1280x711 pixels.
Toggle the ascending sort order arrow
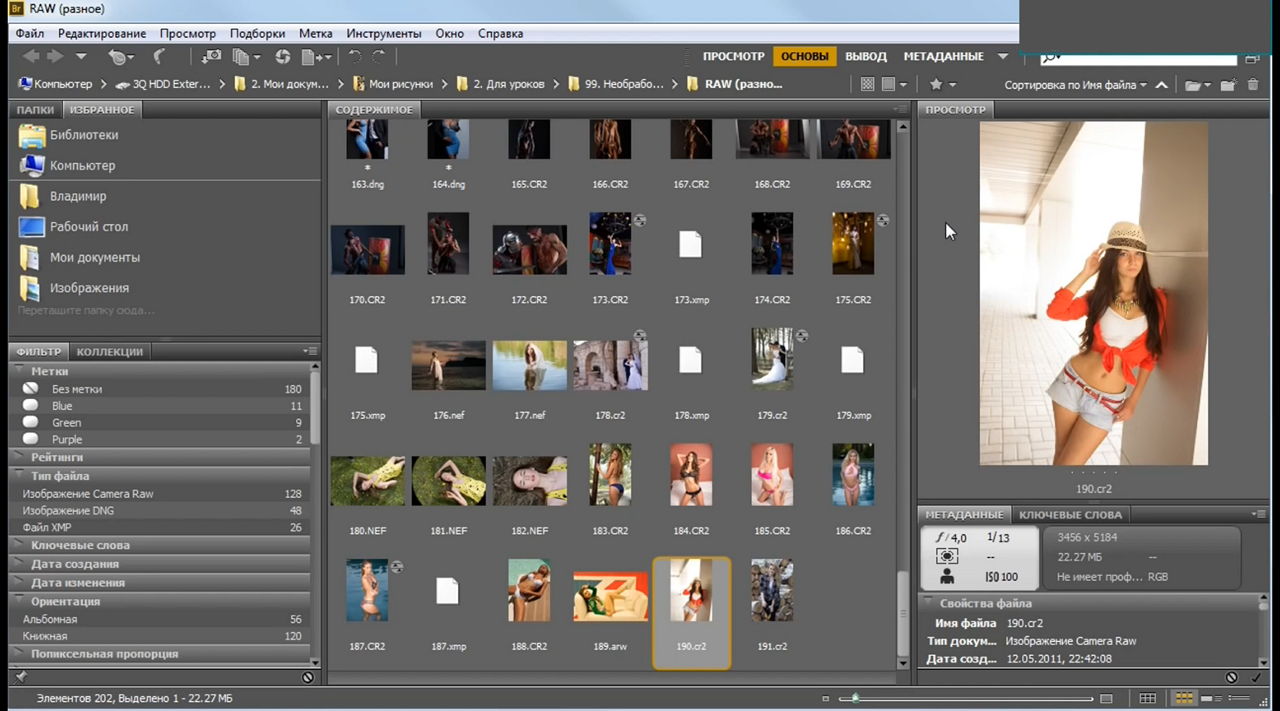click(x=1162, y=85)
